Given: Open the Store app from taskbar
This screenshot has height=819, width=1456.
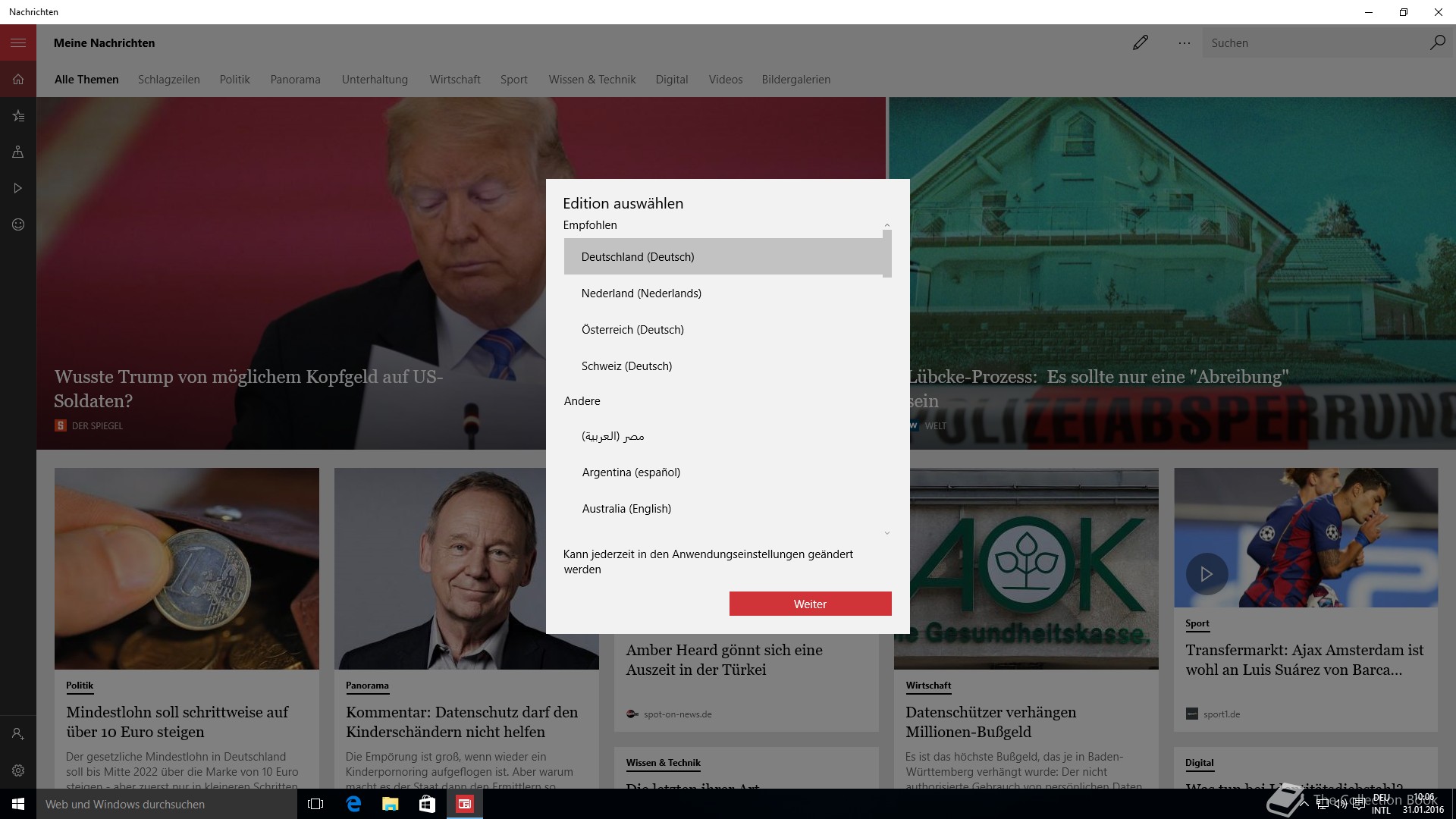Looking at the screenshot, I should 427,804.
